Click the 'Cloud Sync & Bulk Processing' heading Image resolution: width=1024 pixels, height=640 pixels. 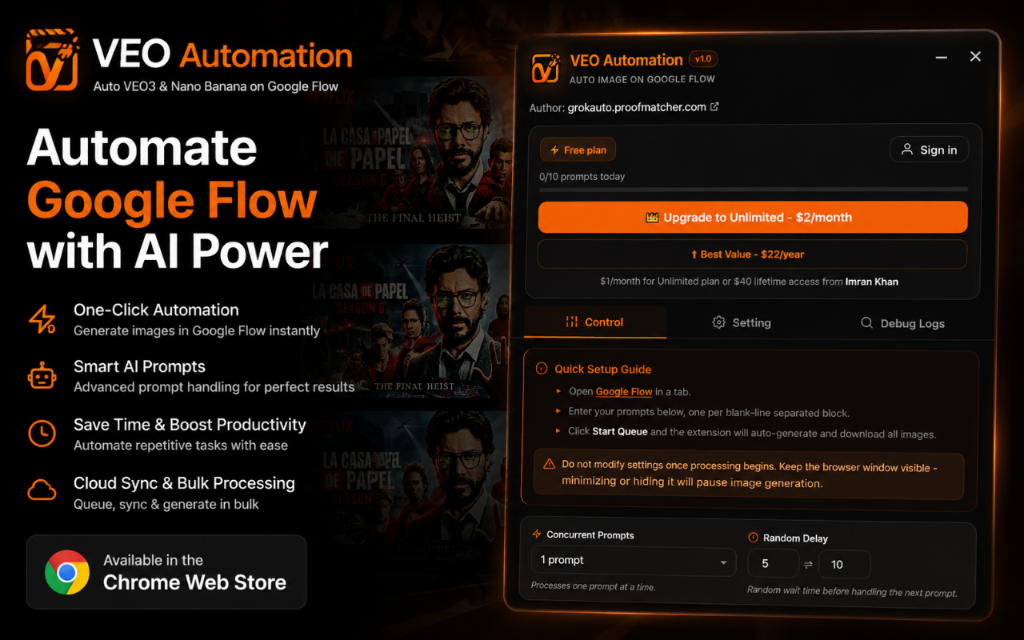click(x=184, y=483)
